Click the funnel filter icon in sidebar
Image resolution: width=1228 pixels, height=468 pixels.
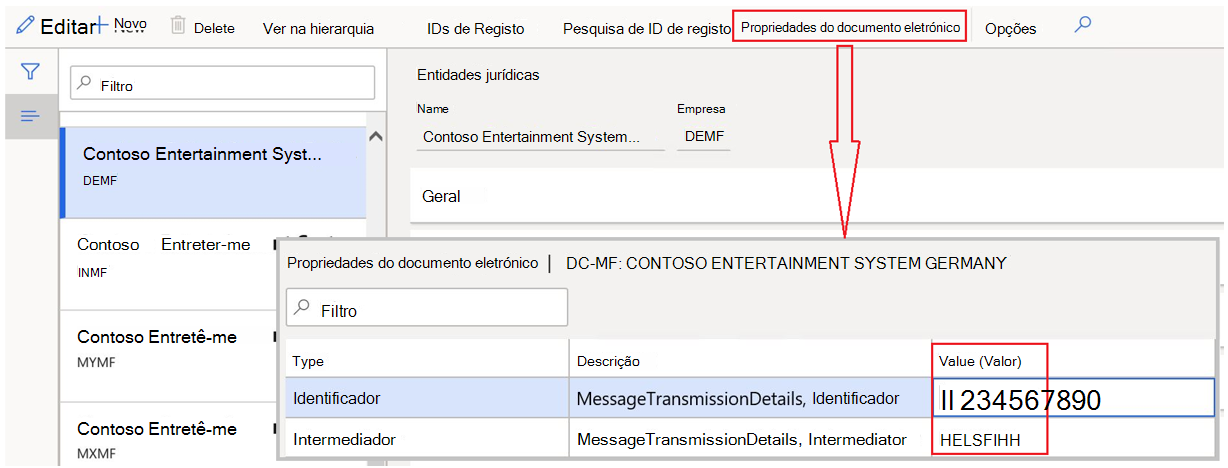click(31, 71)
